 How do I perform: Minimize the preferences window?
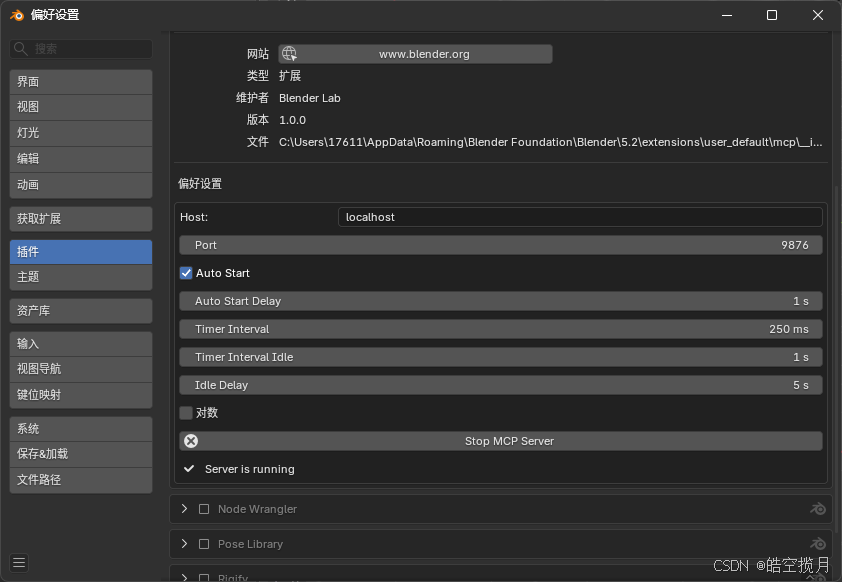pos(727,15)
